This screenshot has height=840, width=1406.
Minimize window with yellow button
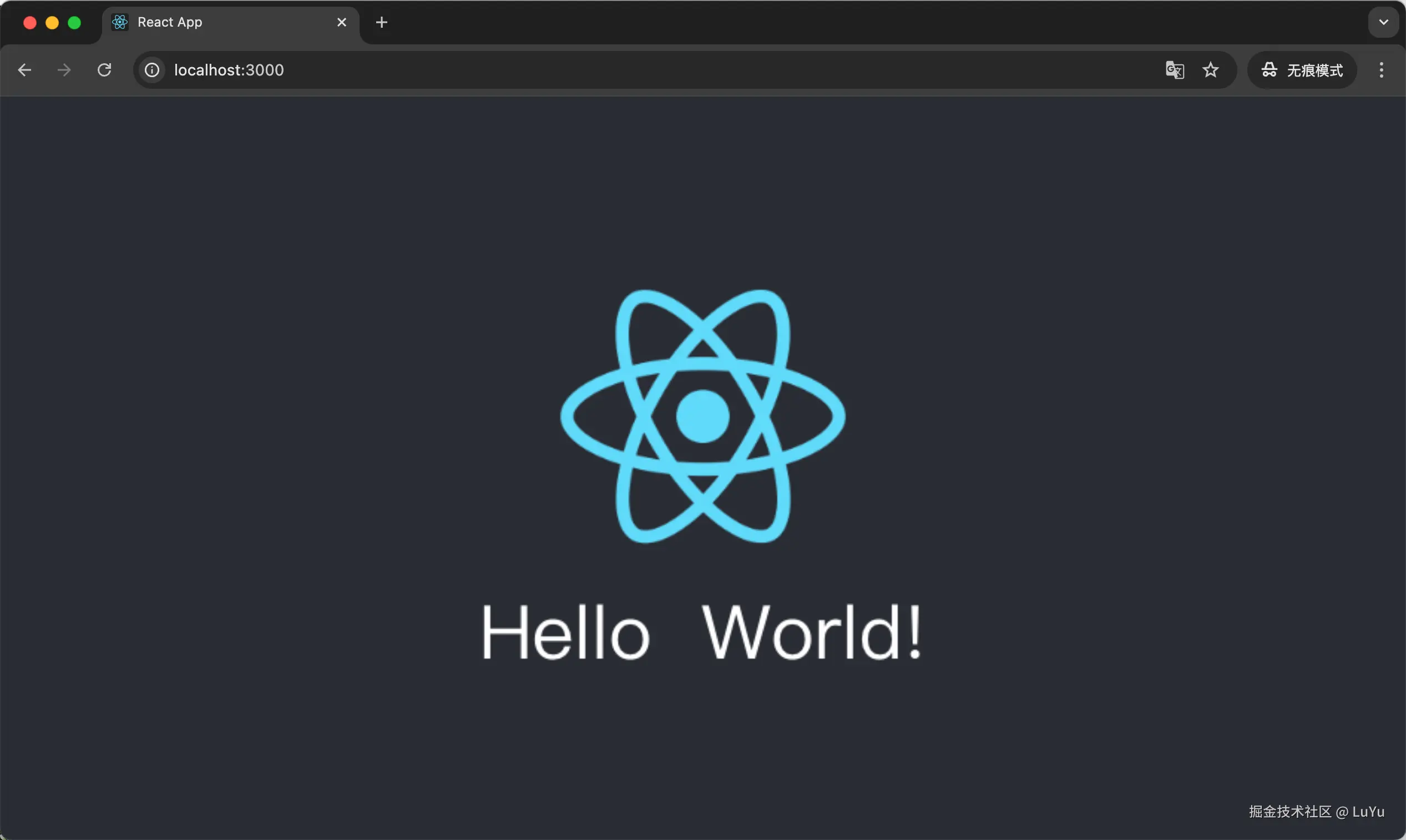coord(52,22)
